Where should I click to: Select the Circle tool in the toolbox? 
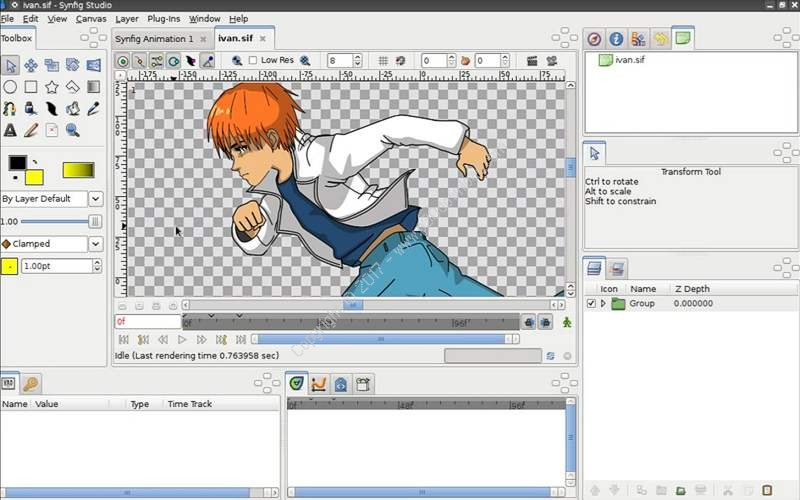[10, 87]
